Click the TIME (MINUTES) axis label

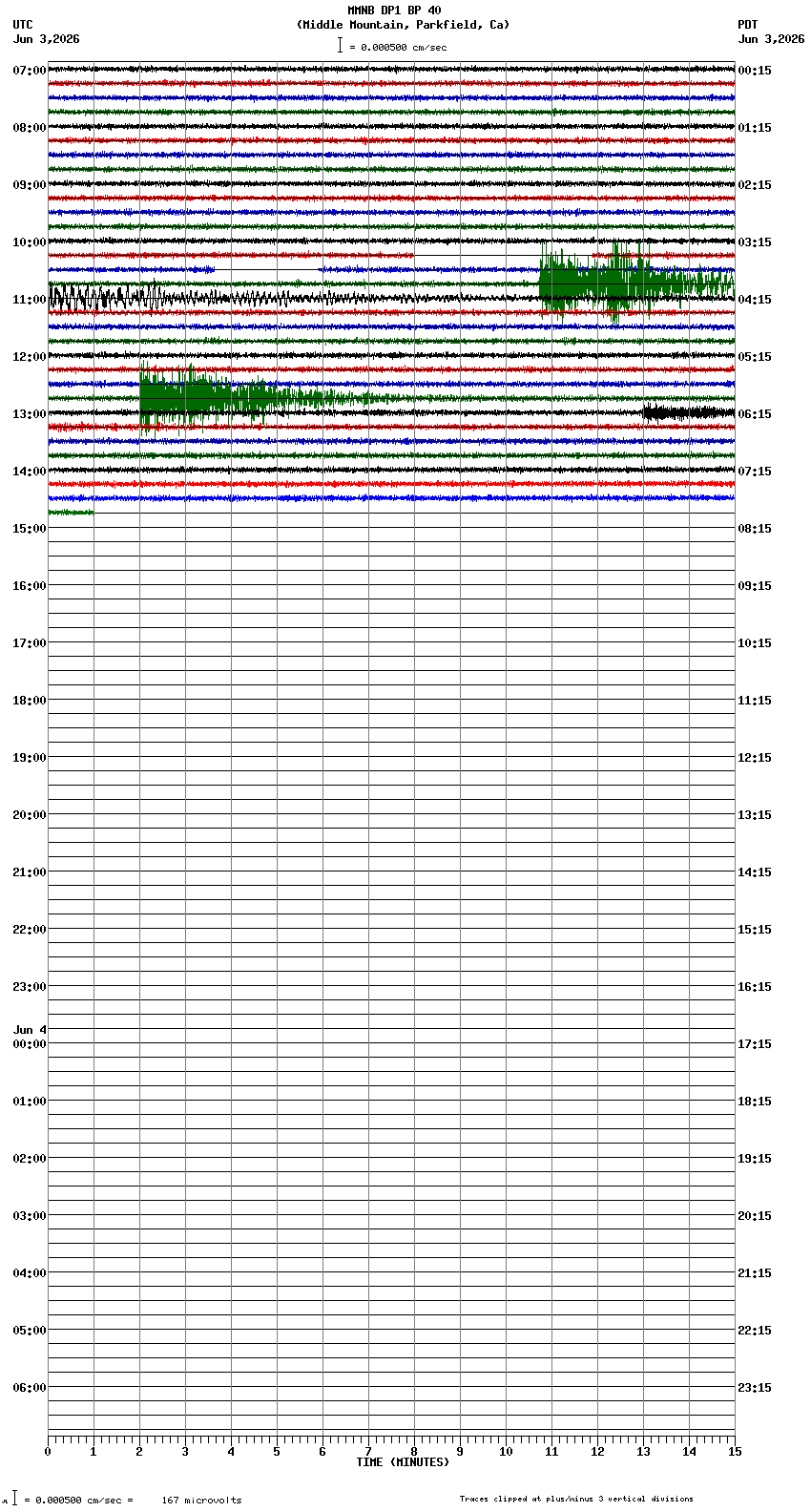click(x=403, y=1462)
